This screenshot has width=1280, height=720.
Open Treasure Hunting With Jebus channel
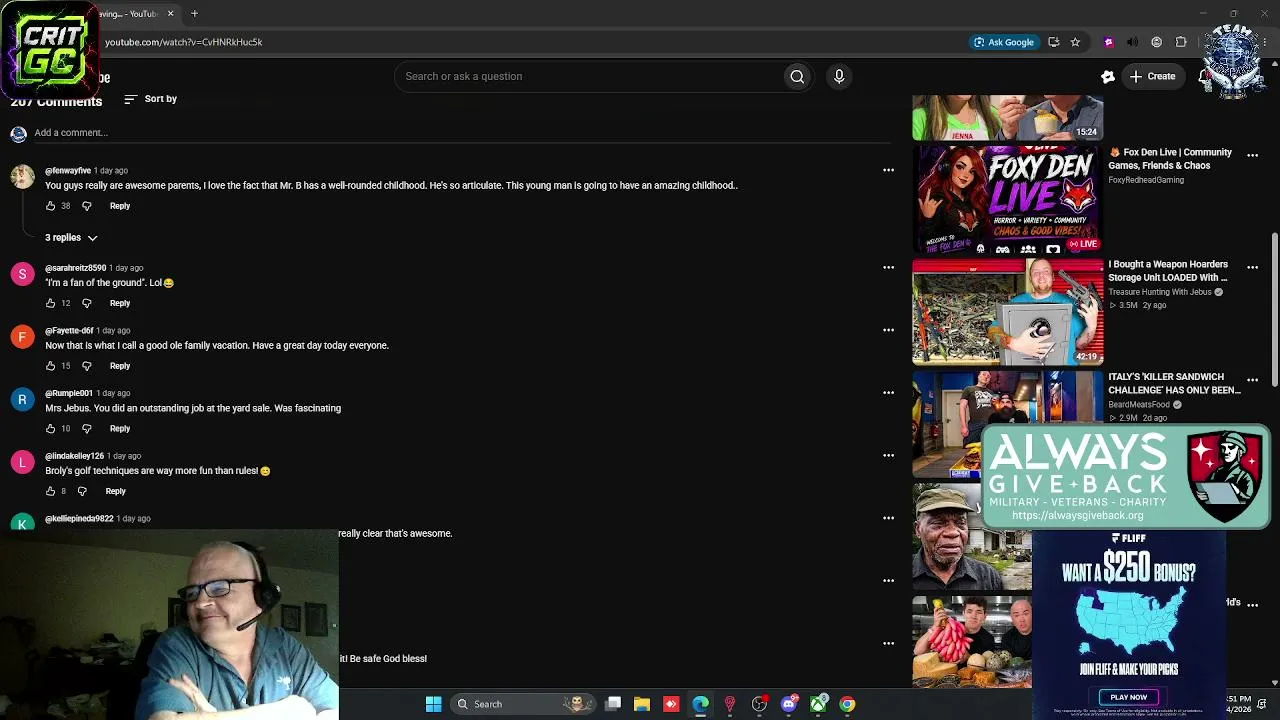pos(1160,292)
